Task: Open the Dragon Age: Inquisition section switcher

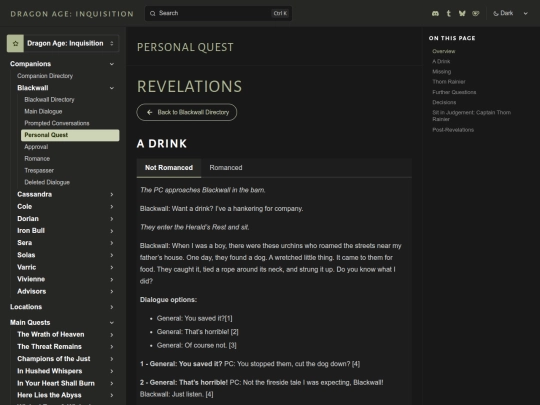Action: [63, 43]
